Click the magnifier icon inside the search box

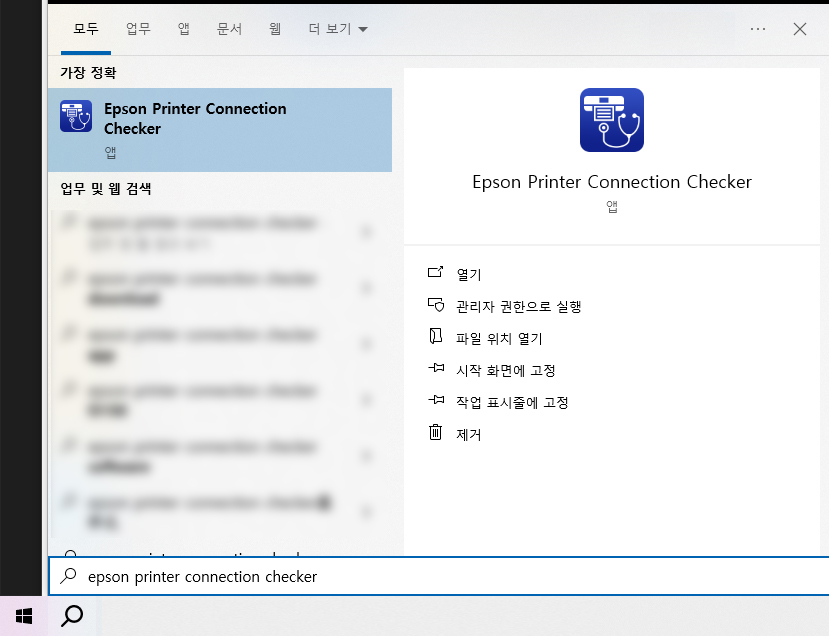[68, 576]
